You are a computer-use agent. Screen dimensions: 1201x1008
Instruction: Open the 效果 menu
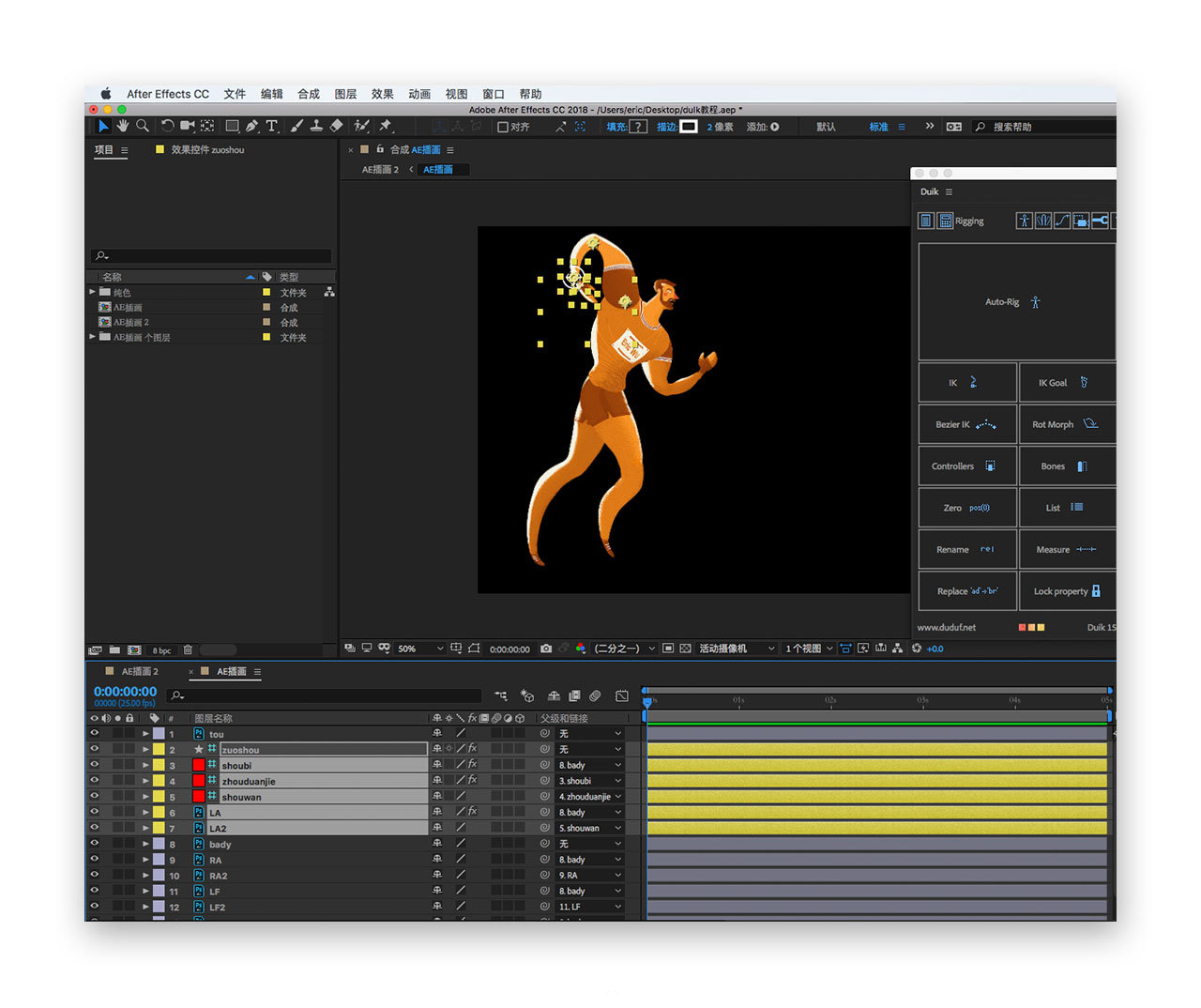point(382,94)
